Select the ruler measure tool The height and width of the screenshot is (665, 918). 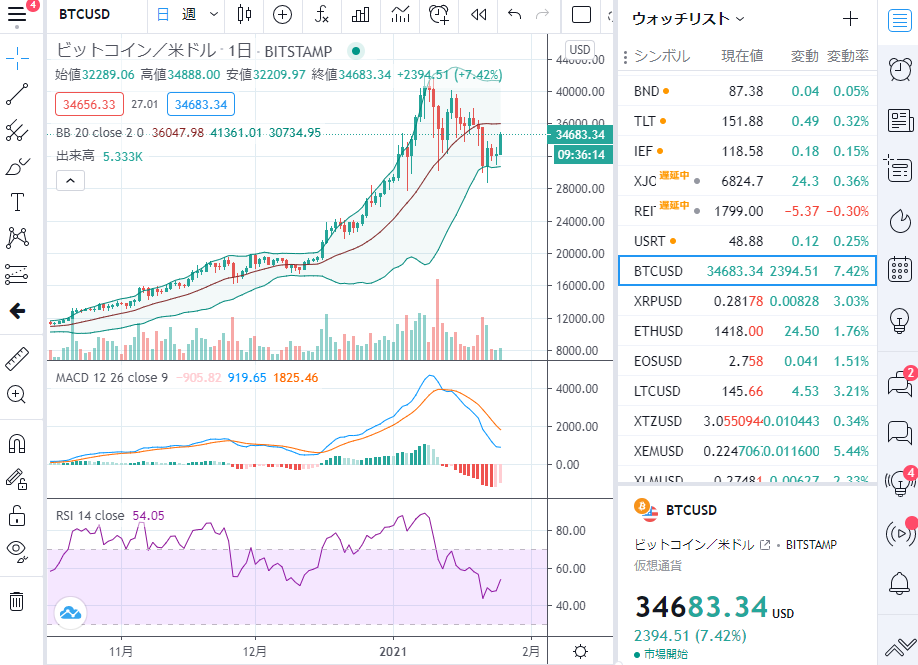pyautogui.click(x=17, y=359)
